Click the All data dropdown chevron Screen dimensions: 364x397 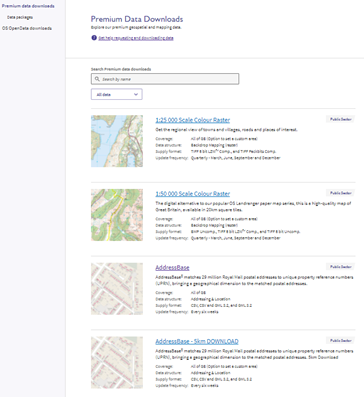(x=136, y=94)
